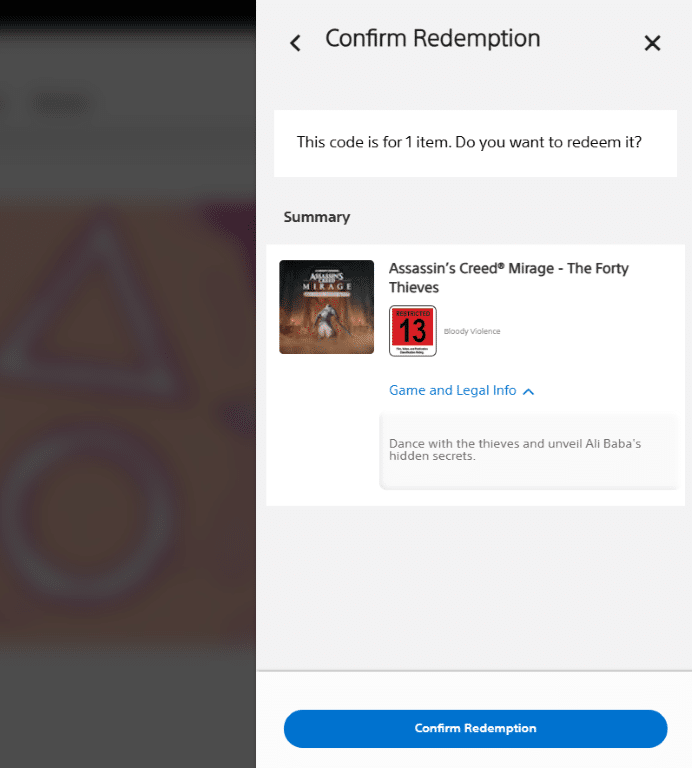This screenshot has height=768, width=692.
Task: Select the Assassin's Creed Mirage cover thumbnail
Action: pos(327,307)
